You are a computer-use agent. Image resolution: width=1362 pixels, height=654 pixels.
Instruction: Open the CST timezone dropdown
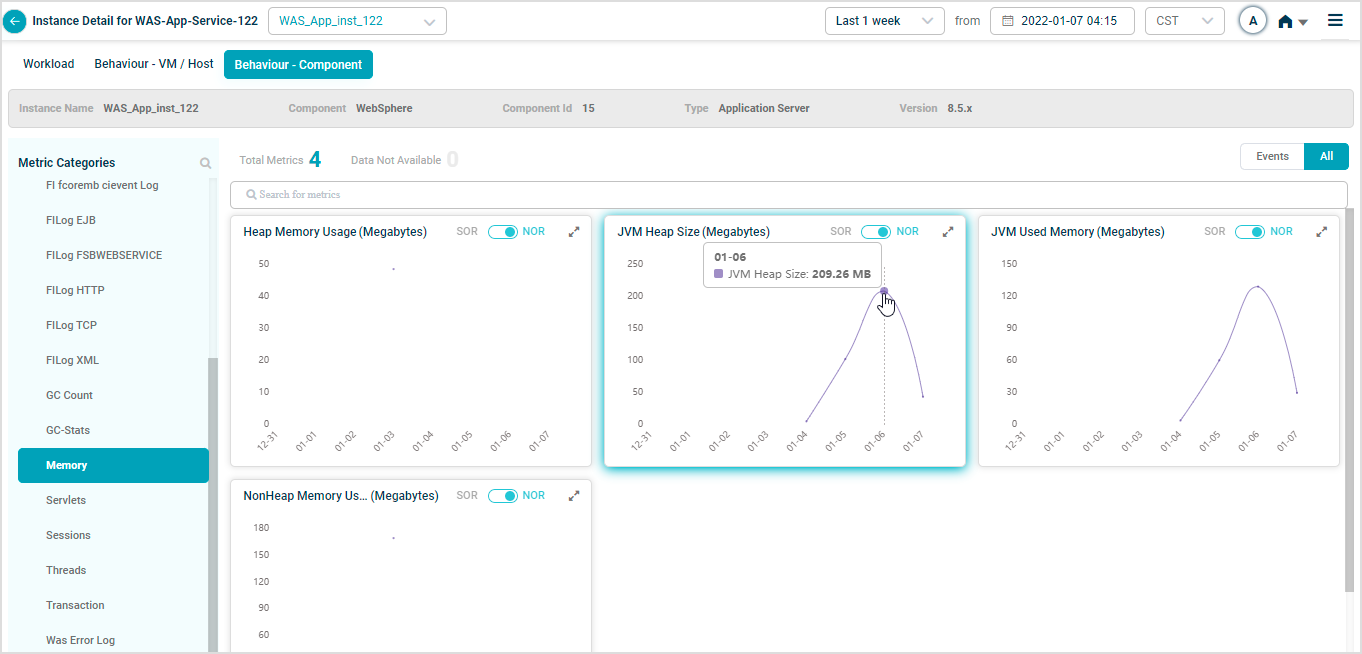tap(1184, 21)
